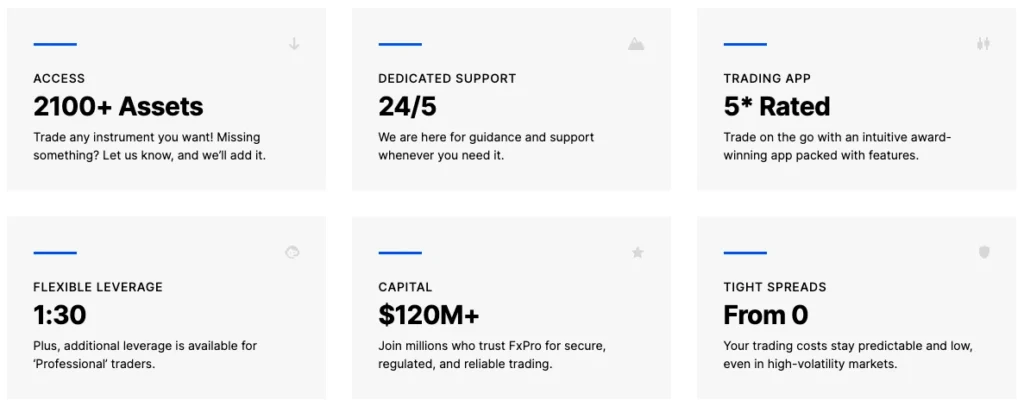Click the TRADING APP label
Screen dimensions: 1024x406
coord(767,78)
